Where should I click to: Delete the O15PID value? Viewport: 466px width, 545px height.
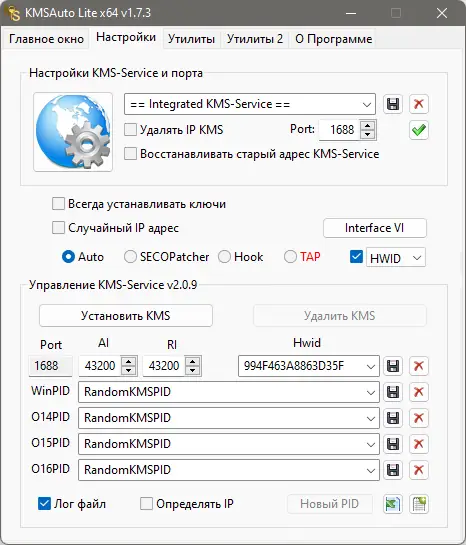(x=419, y=444)
